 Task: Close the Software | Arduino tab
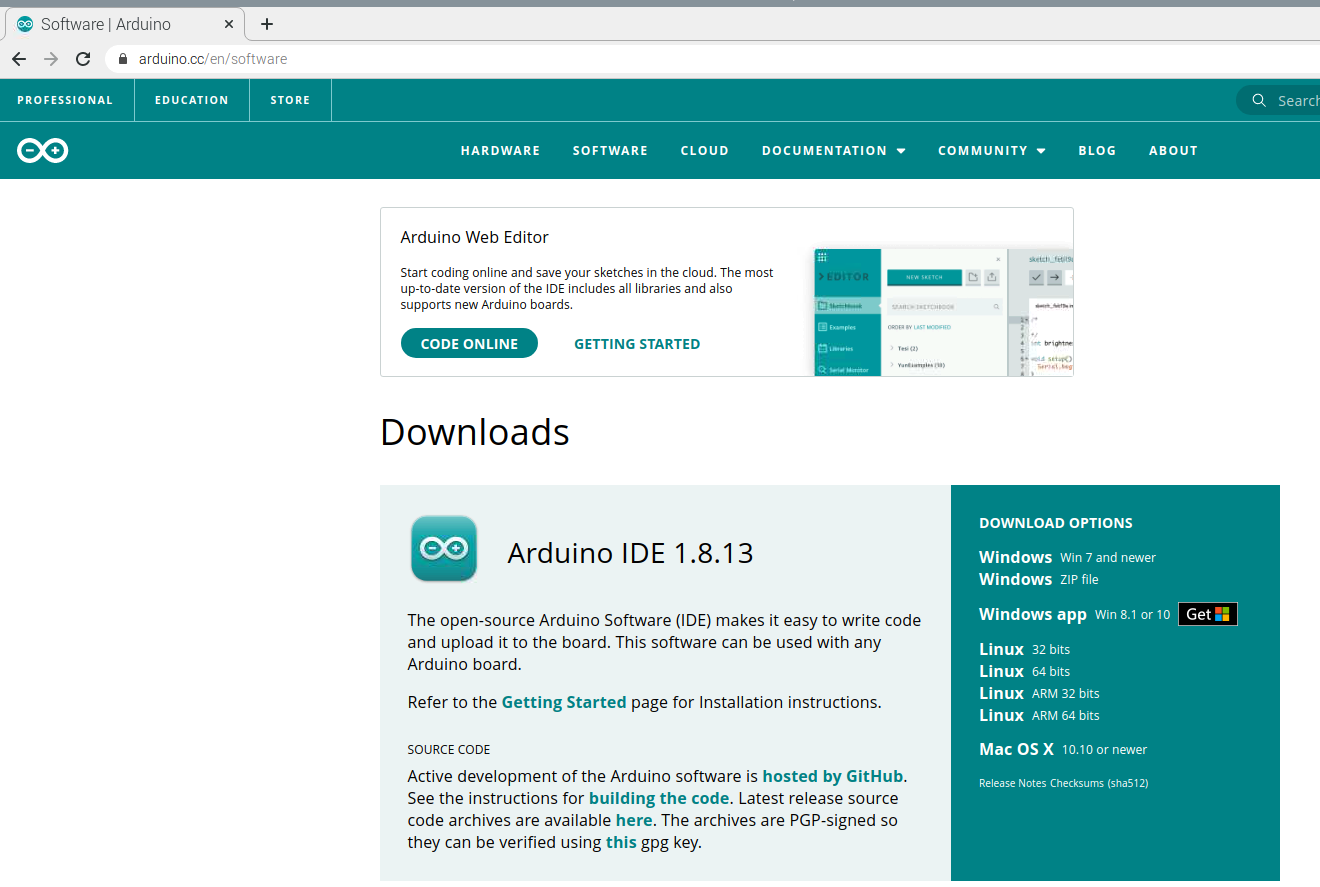point(229,24)
